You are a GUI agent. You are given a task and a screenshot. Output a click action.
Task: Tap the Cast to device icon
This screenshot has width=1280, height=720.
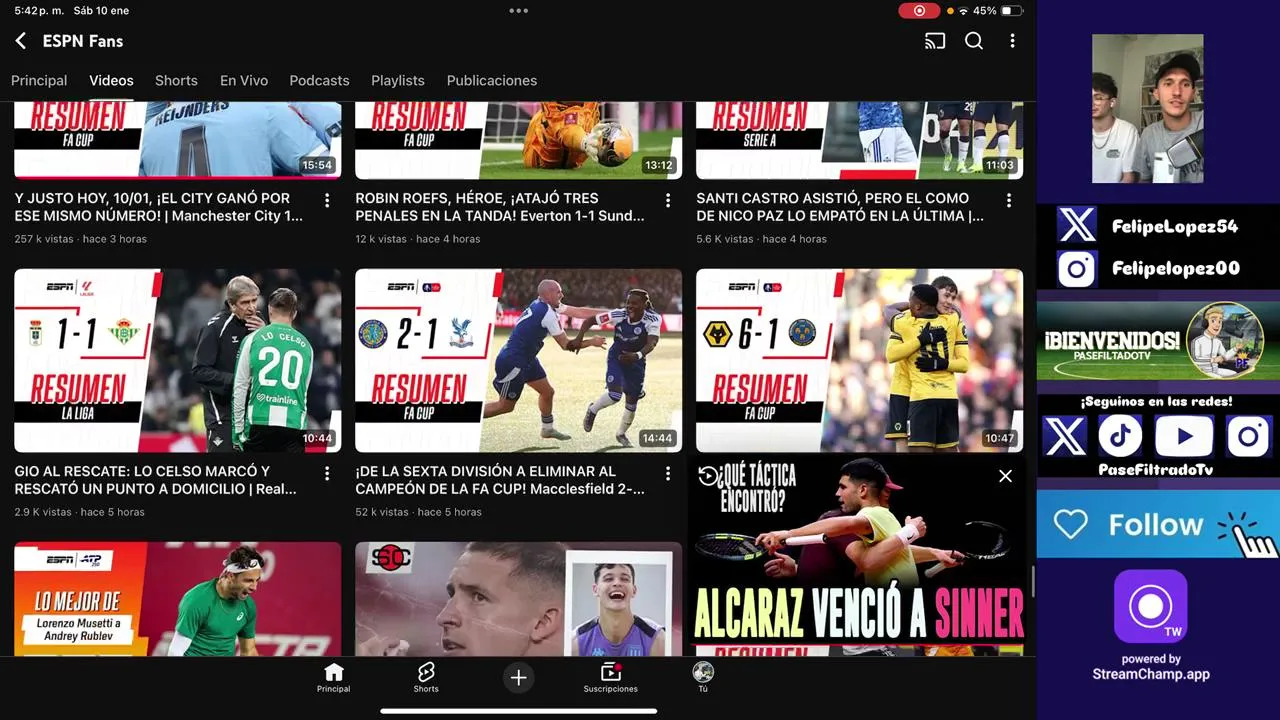coord(935,41)
